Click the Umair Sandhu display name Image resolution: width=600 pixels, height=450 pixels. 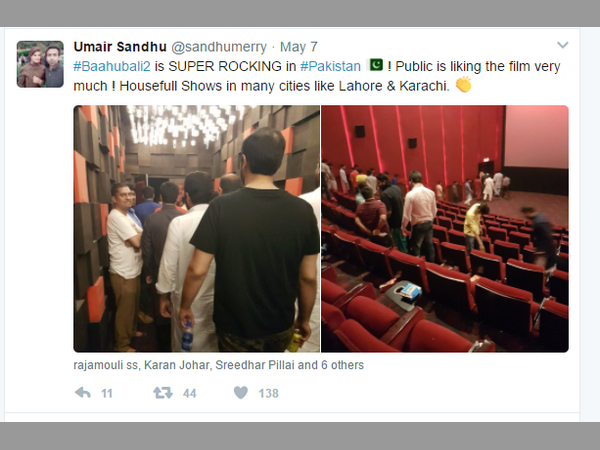(120, 47)
